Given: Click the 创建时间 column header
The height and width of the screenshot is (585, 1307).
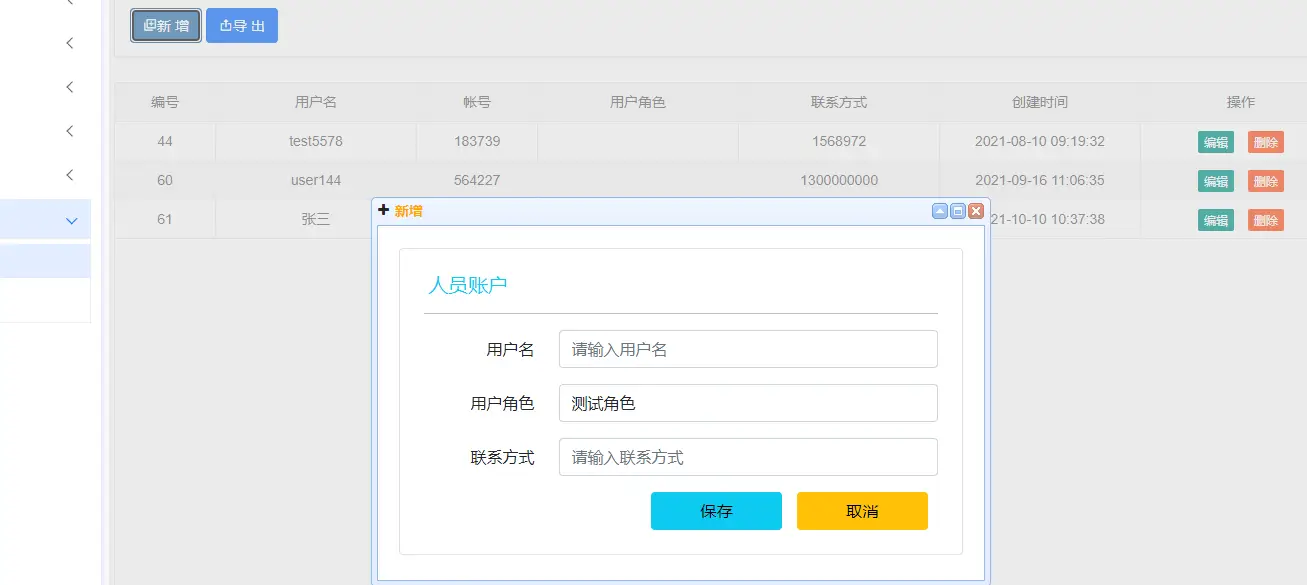Looking at the screenshot, I should click(1039, 102).
